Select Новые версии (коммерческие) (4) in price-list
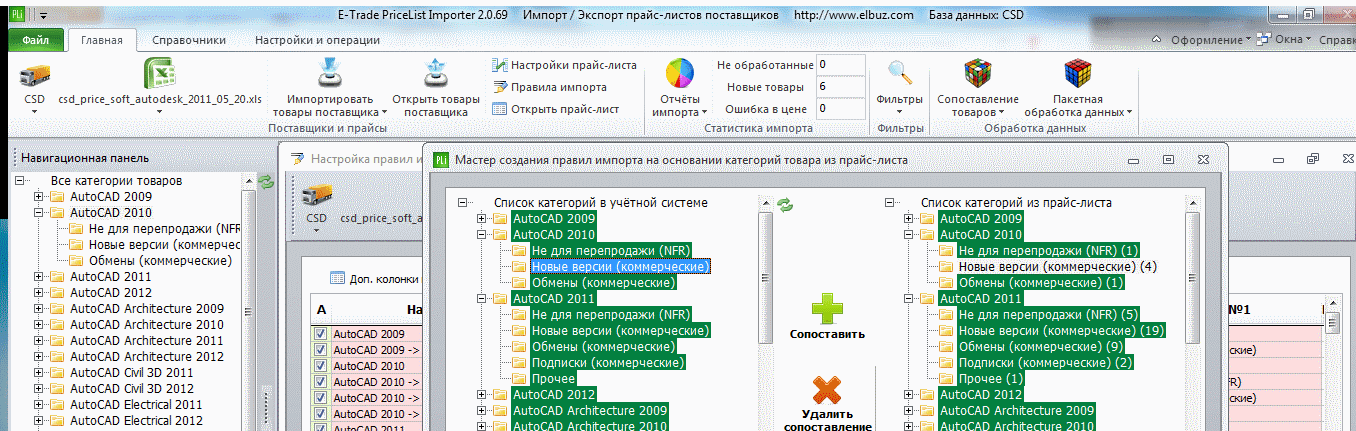The image size is (1356, 431). click(1058, 267)
